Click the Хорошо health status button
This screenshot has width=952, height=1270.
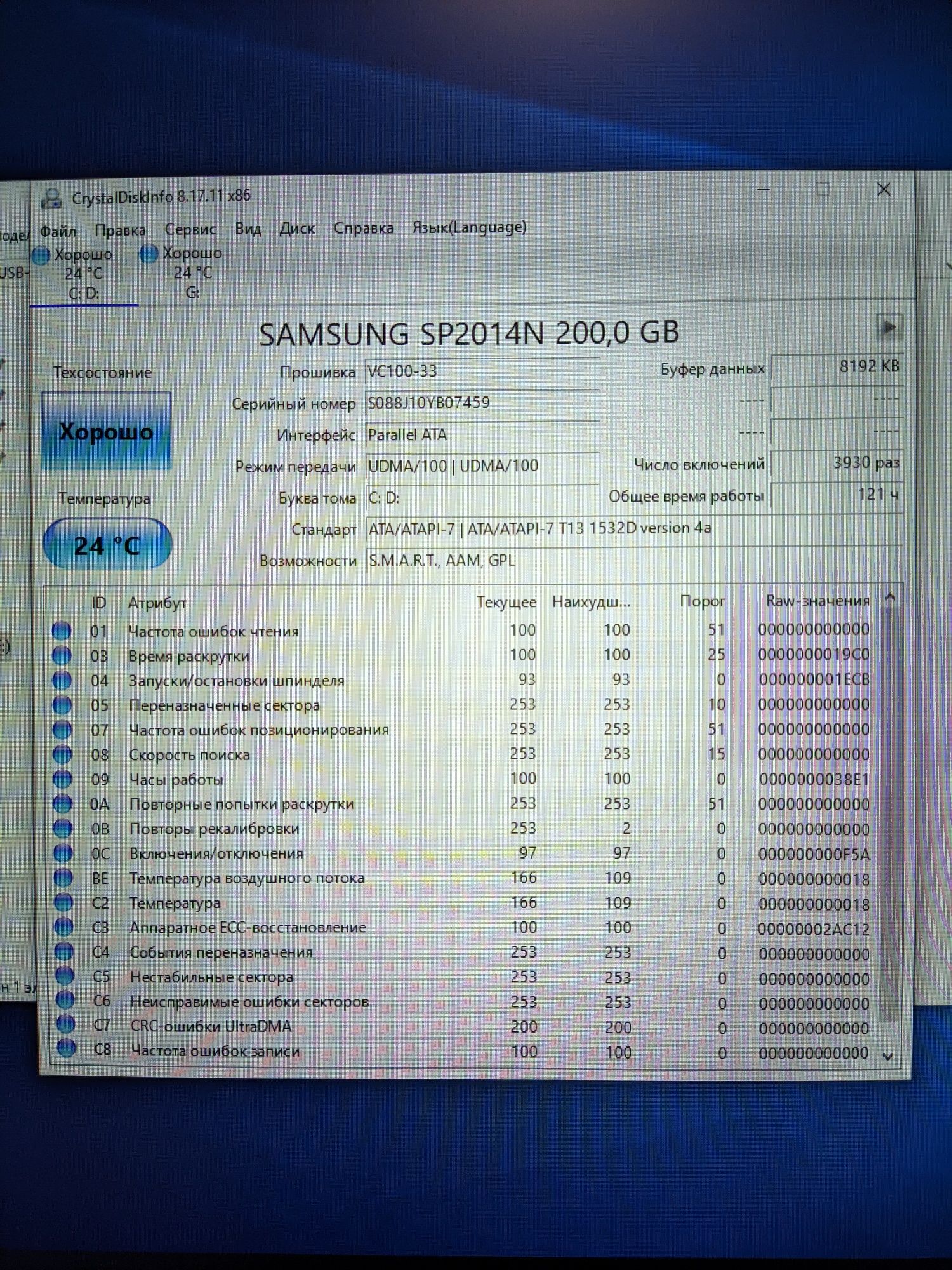106,431
